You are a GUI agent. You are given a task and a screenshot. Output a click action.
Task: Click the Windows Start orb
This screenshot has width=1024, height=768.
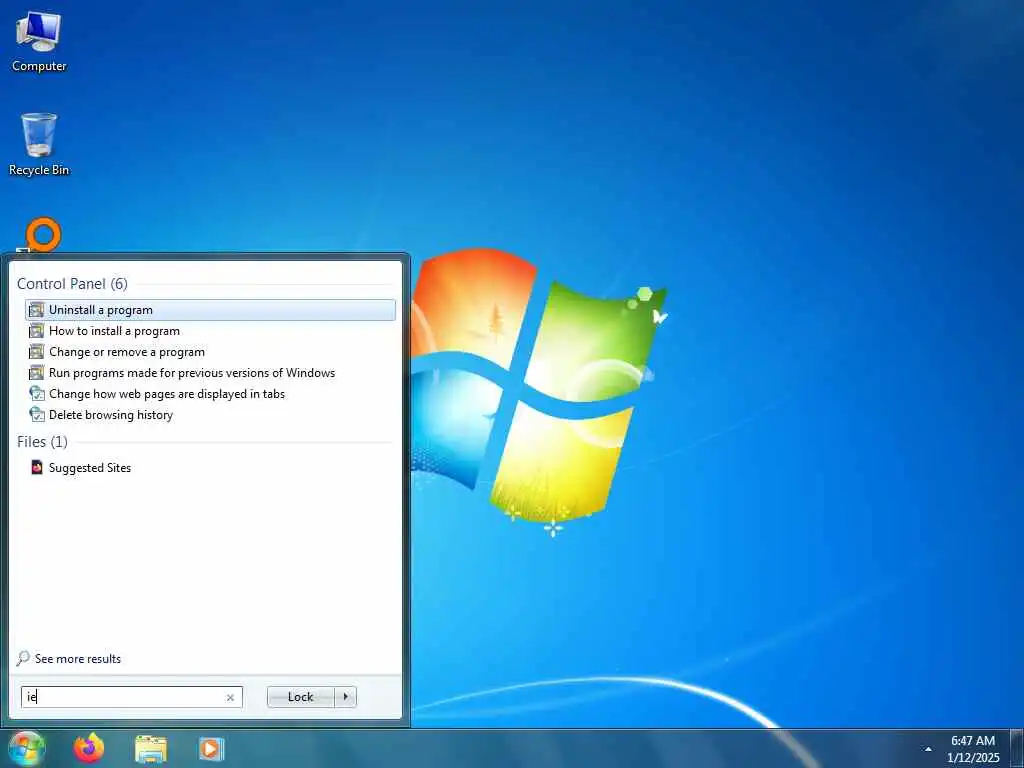pyautogui.click(x=26, y=748)
